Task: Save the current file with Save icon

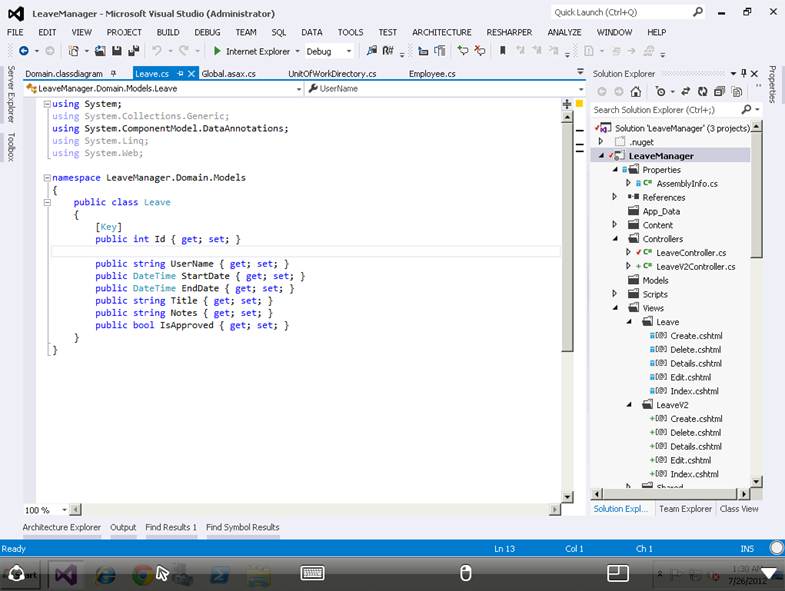Action: click(117, 51)
